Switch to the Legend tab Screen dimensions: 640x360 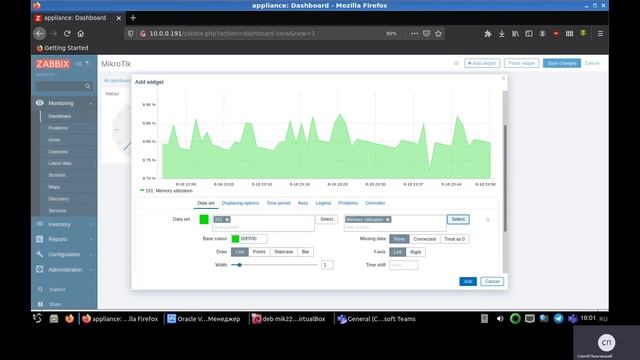pyautogui.click(x=323, y=203)
